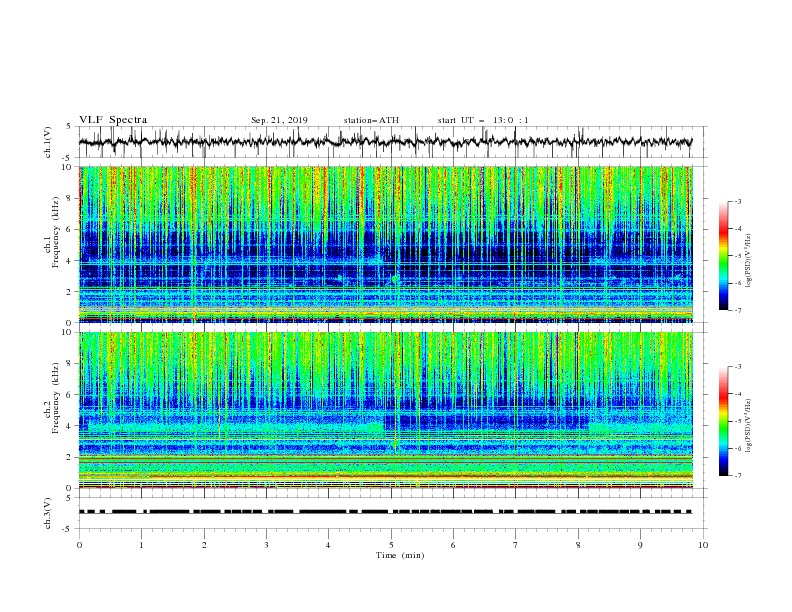Click the "0" tick label on Time axis
Screen dimensions: 792x612
pyautogui.click(x=79, y=545)
